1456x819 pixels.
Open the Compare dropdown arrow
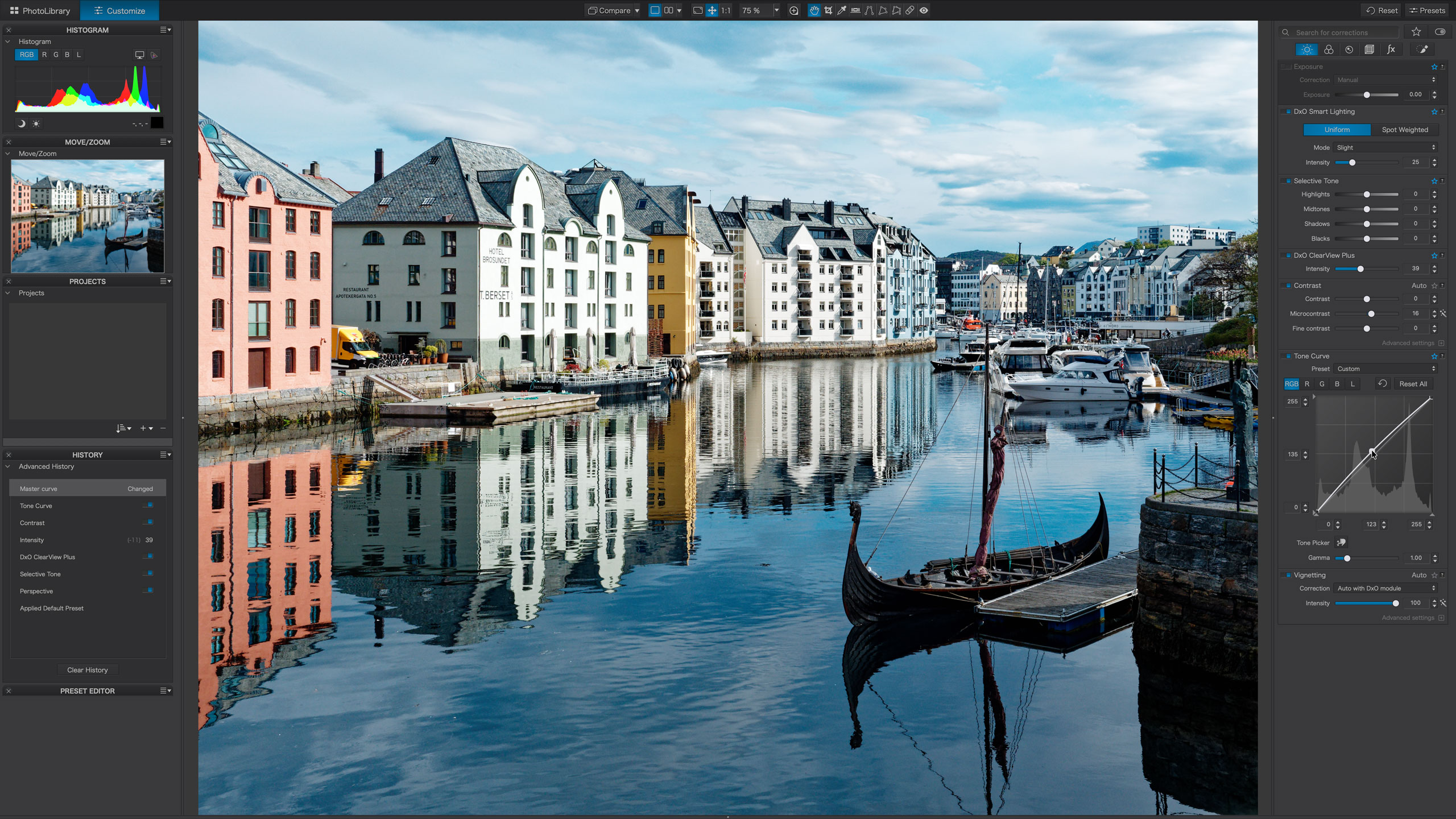[x=637, y=11]
